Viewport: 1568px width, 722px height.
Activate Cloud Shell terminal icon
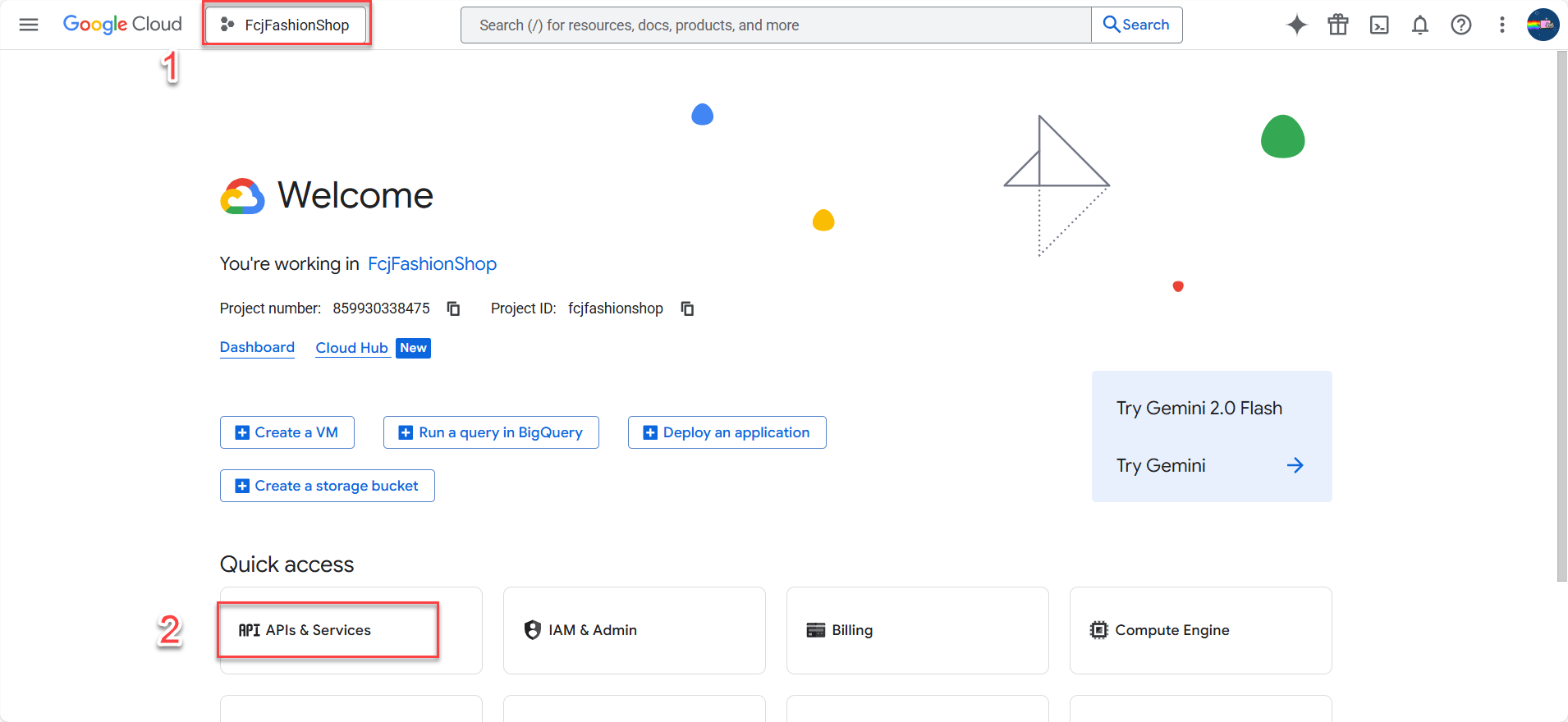[x=1379, y=25]
